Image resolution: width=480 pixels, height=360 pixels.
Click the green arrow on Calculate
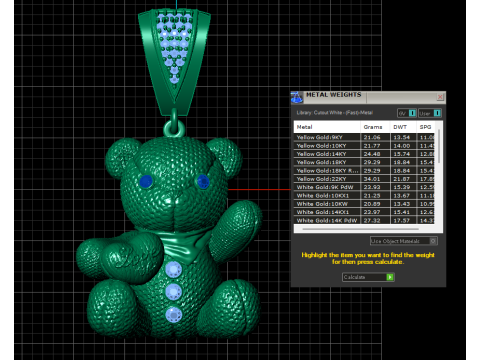390,277
